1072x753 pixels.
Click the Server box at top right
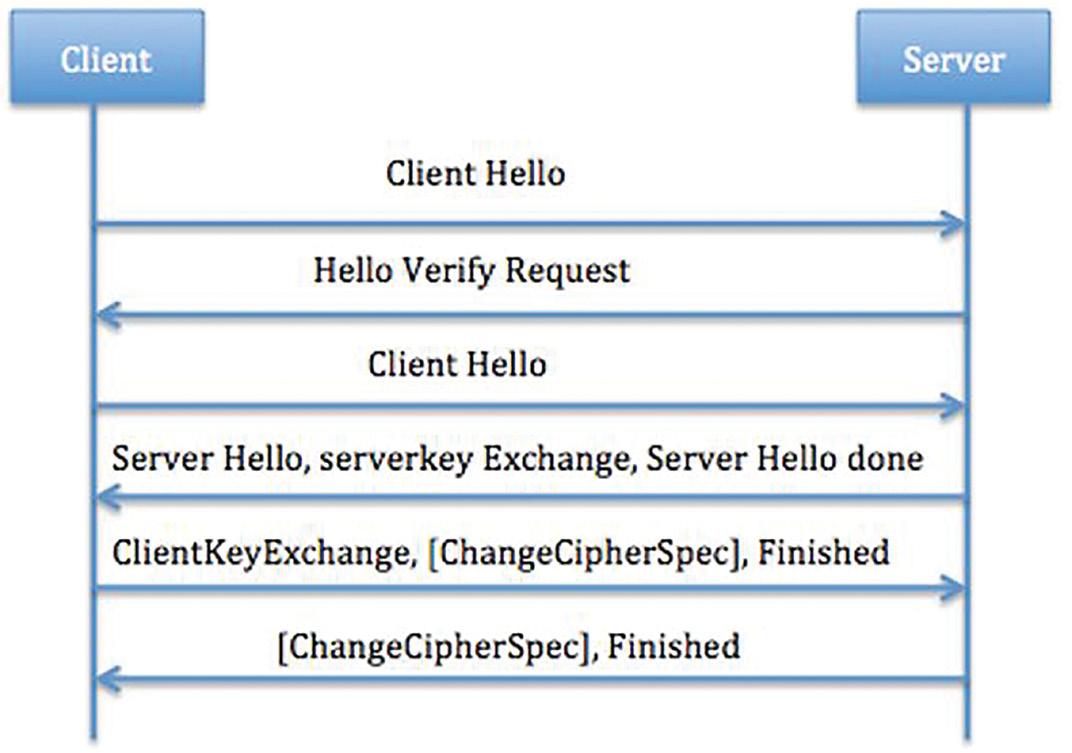click(953, 58)
